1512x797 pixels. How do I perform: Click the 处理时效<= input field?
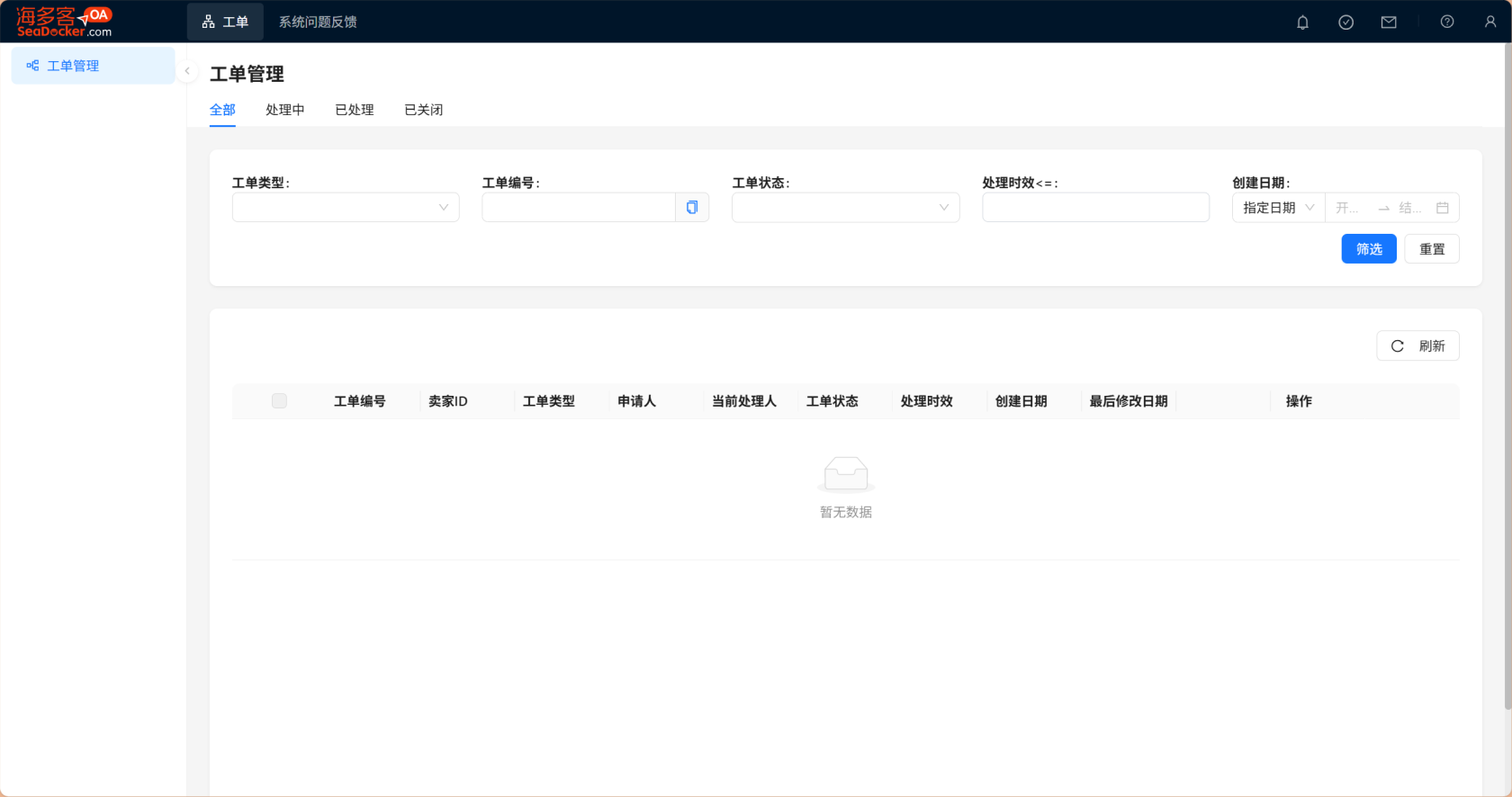coord(1095,208)
